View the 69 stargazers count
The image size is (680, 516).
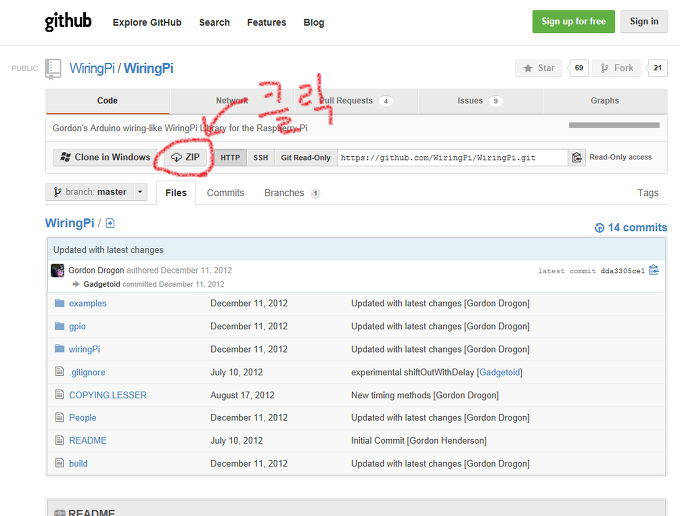(x=579, y=68)
